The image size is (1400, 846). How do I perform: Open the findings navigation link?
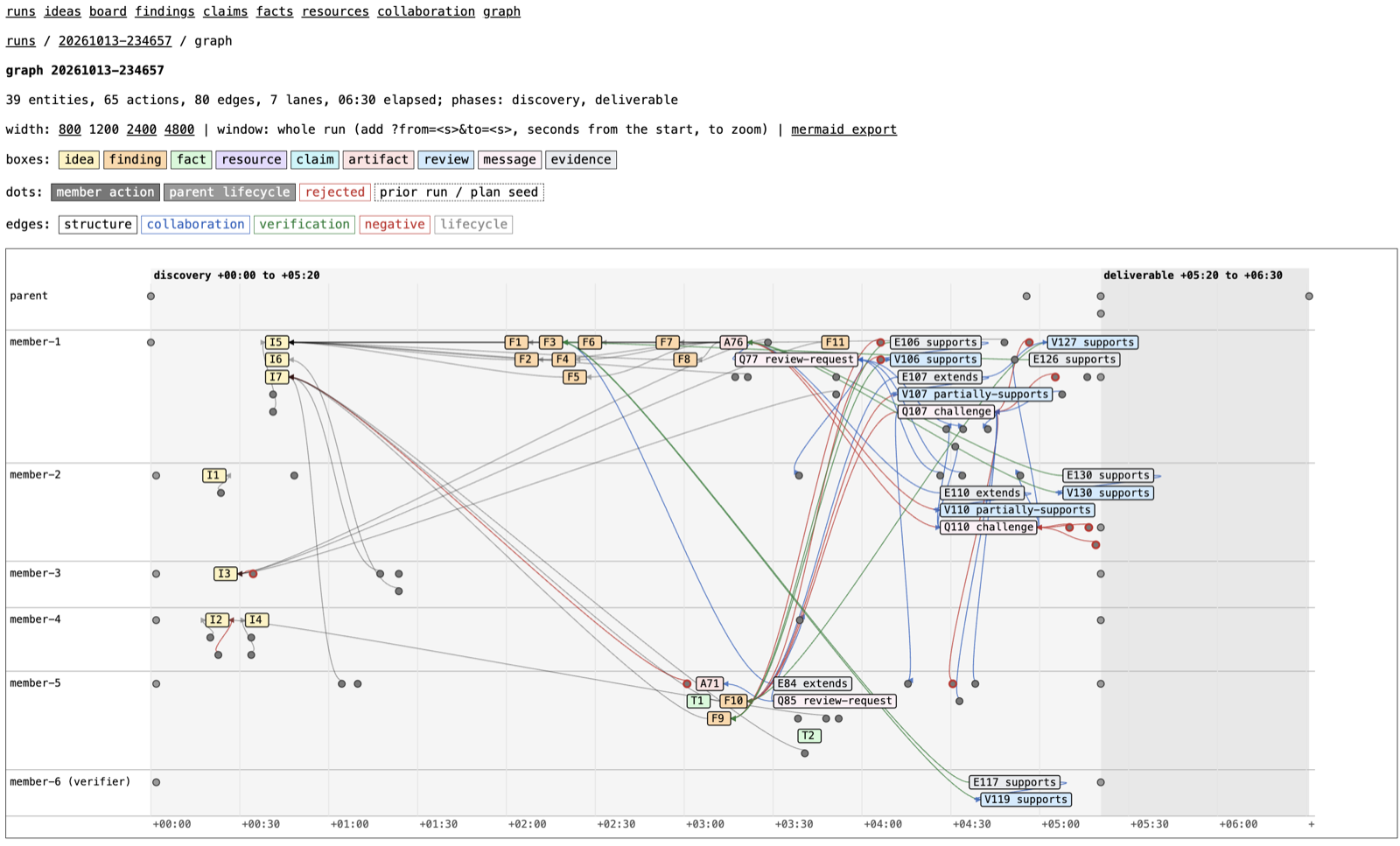coord(164,11)
